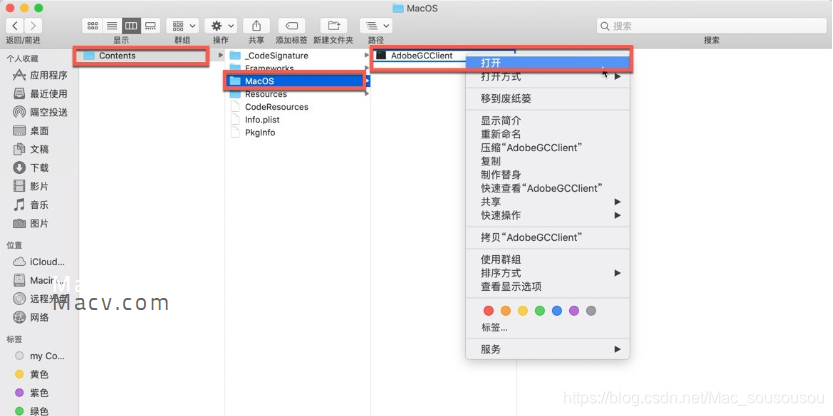Expand 打开方式 submenu
Image resolution: width=833 pixels, height=416 pixels.
point(547,77)
